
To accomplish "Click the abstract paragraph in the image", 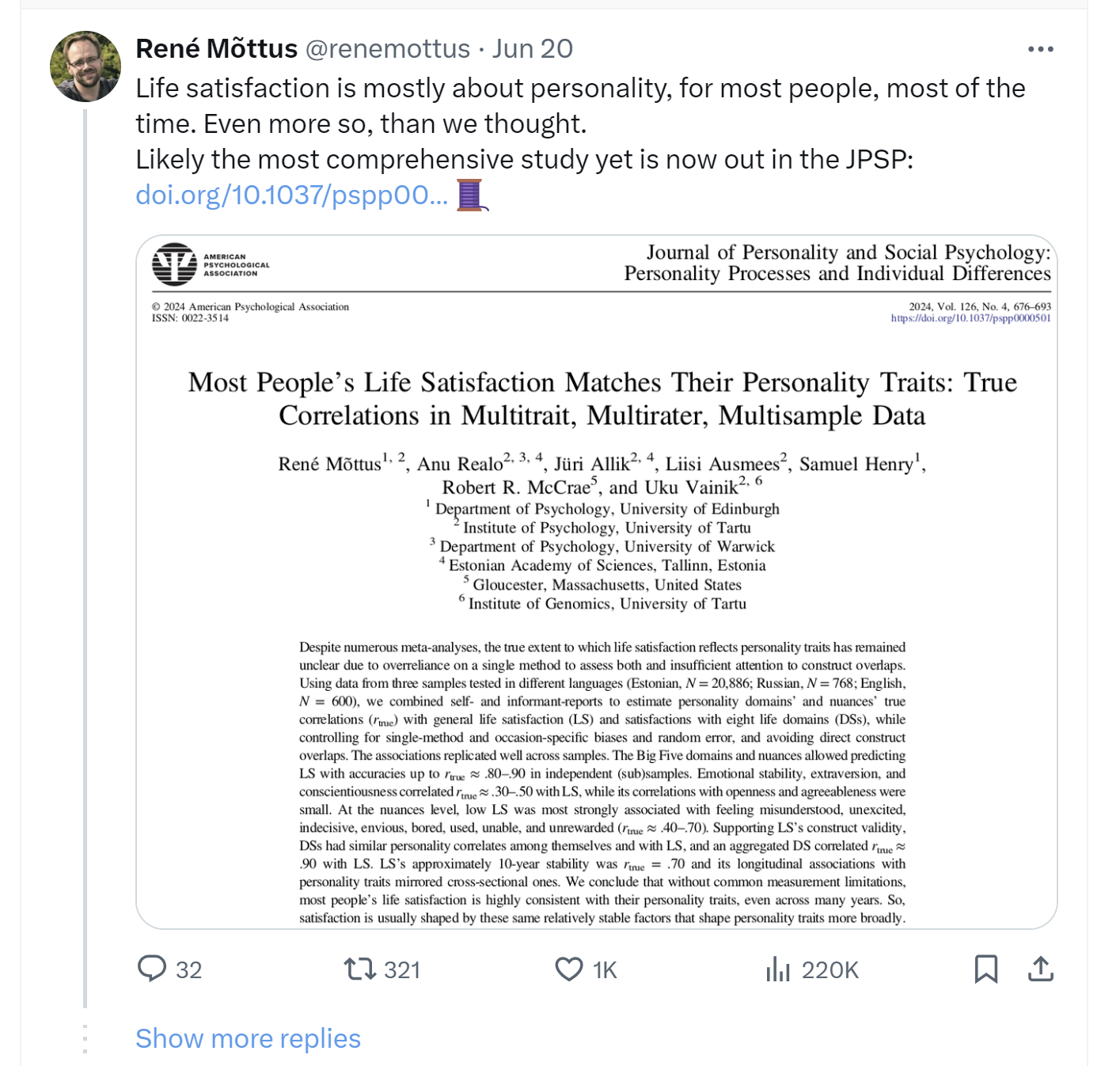I will point(602,782).
